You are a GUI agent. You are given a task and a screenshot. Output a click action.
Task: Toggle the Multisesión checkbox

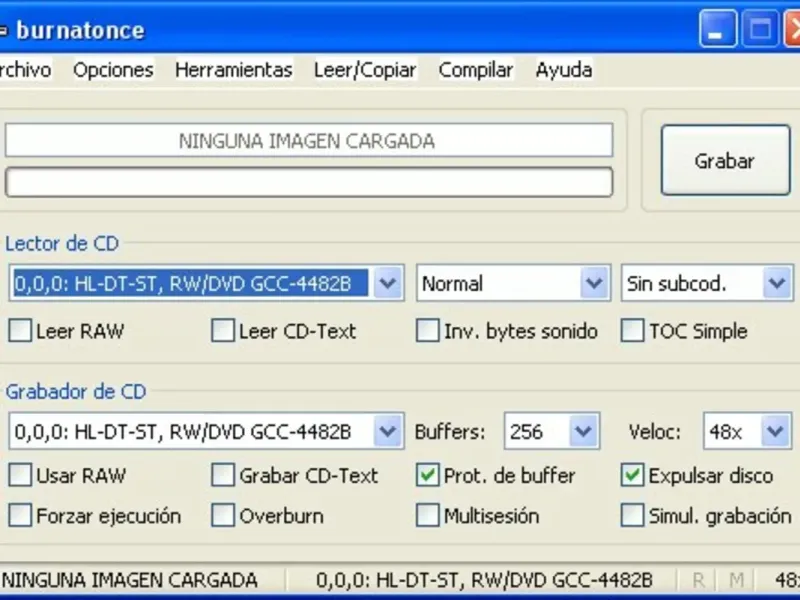428,516
